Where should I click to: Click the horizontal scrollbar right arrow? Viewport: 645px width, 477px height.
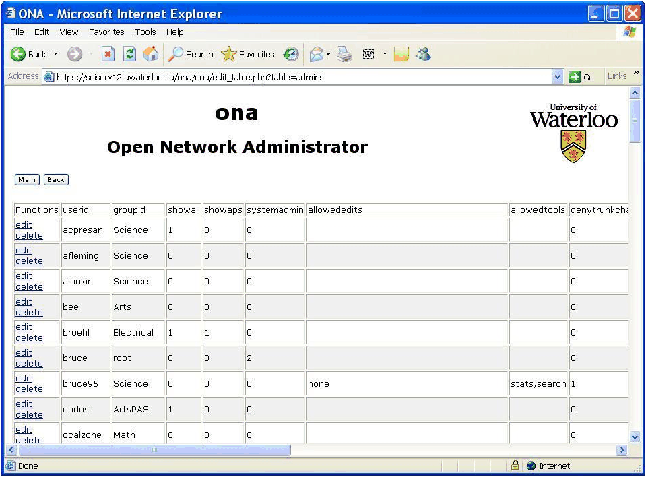(x=620, y=450)
